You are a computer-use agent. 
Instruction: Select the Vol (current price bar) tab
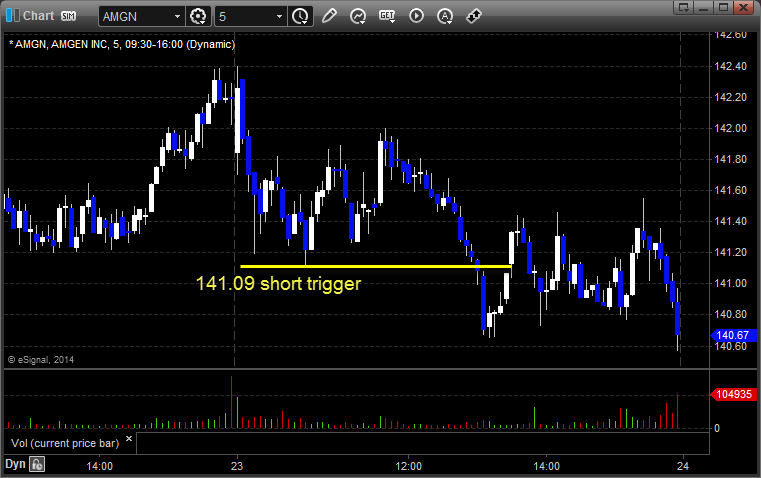[x=65, y=443]
